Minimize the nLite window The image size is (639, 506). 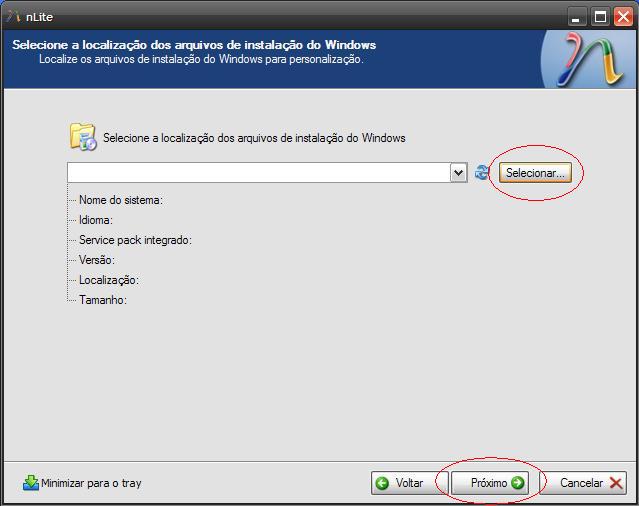click(x=576, y=17)
